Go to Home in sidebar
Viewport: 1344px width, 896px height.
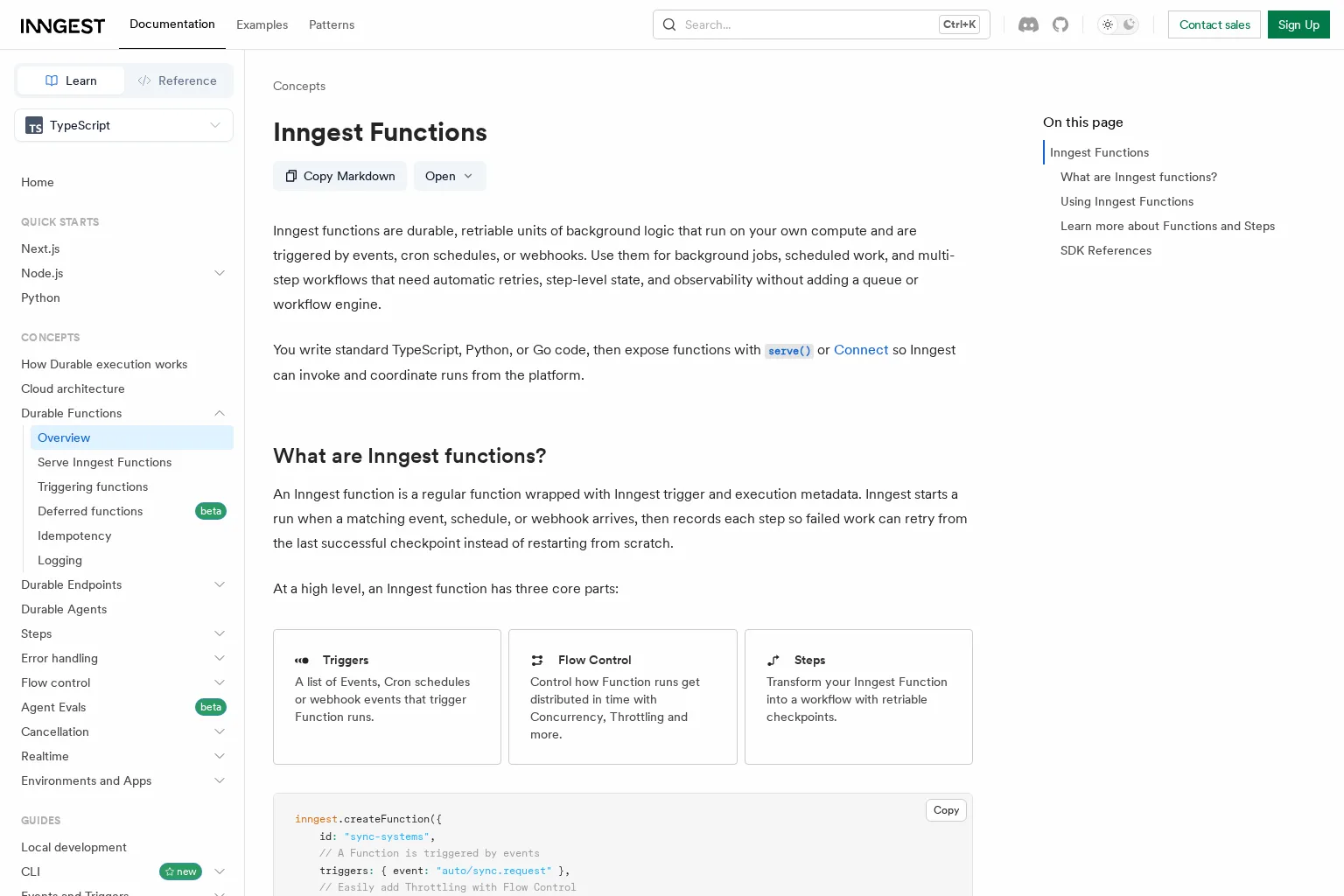38,182
